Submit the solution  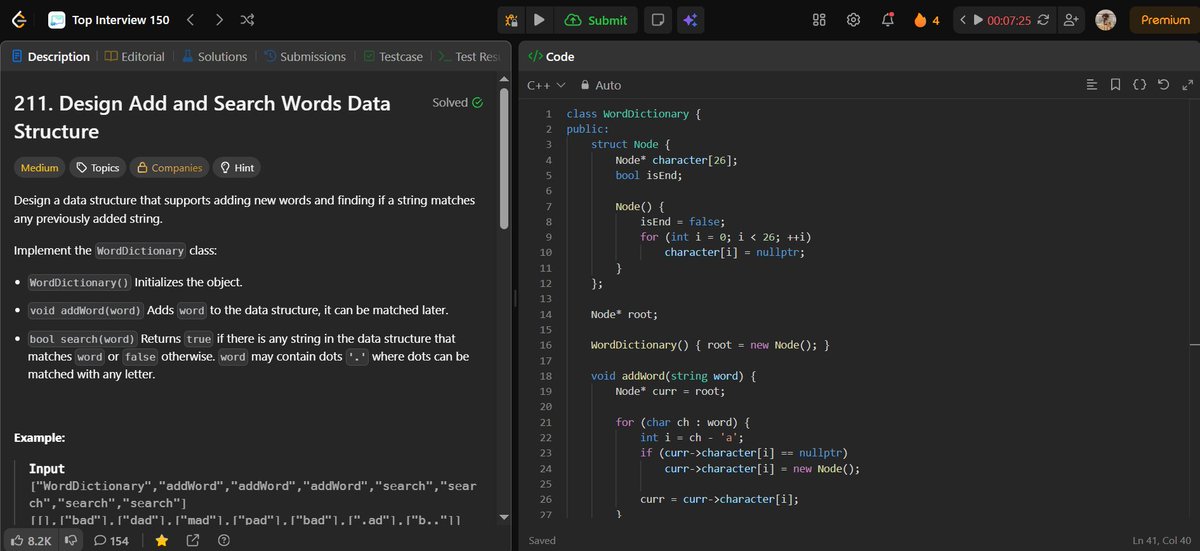tap(596, 20)
